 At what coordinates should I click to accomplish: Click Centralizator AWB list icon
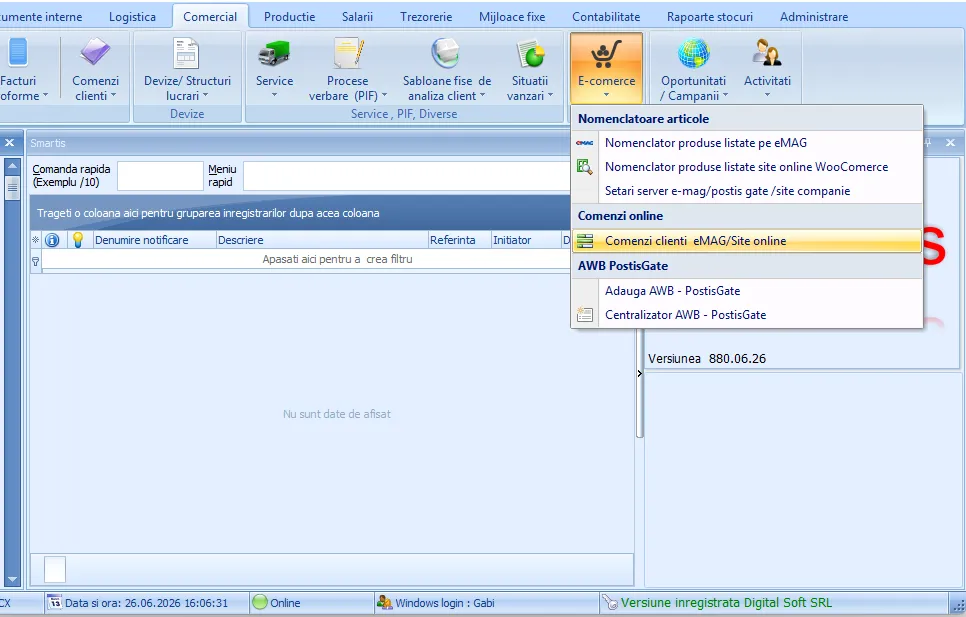click(585, 315)
